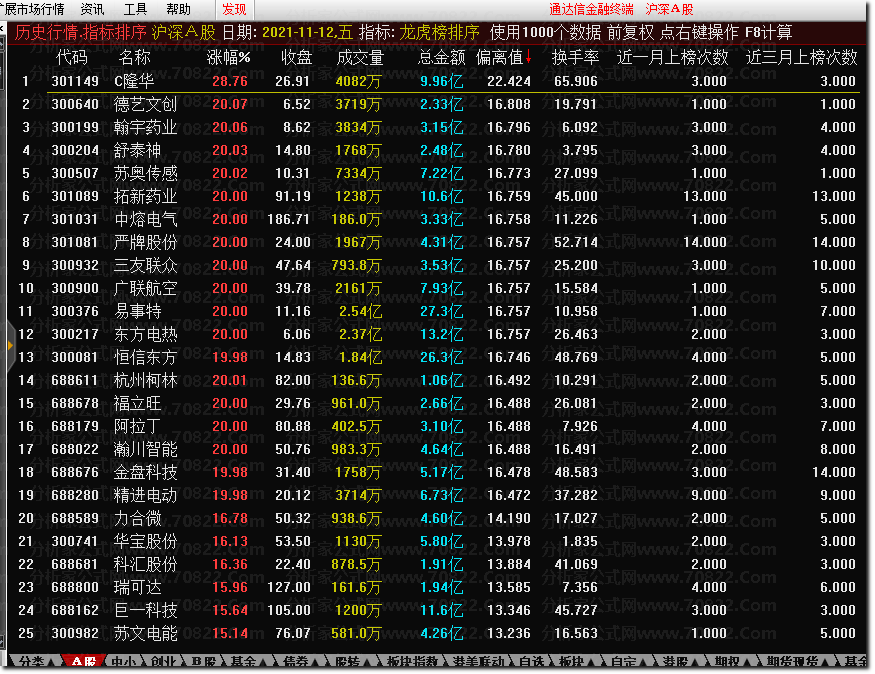Sort by the 近三月上榜次数 column header
Viewport: 875px width, 674px height.
tap(801, 57)
